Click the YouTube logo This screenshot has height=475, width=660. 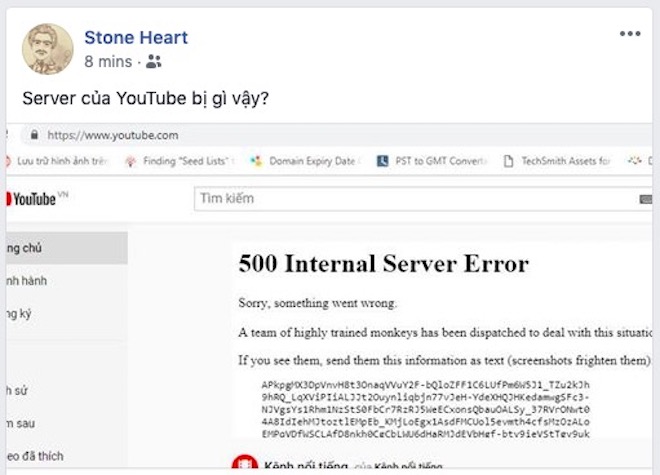(x=33, y=199)
